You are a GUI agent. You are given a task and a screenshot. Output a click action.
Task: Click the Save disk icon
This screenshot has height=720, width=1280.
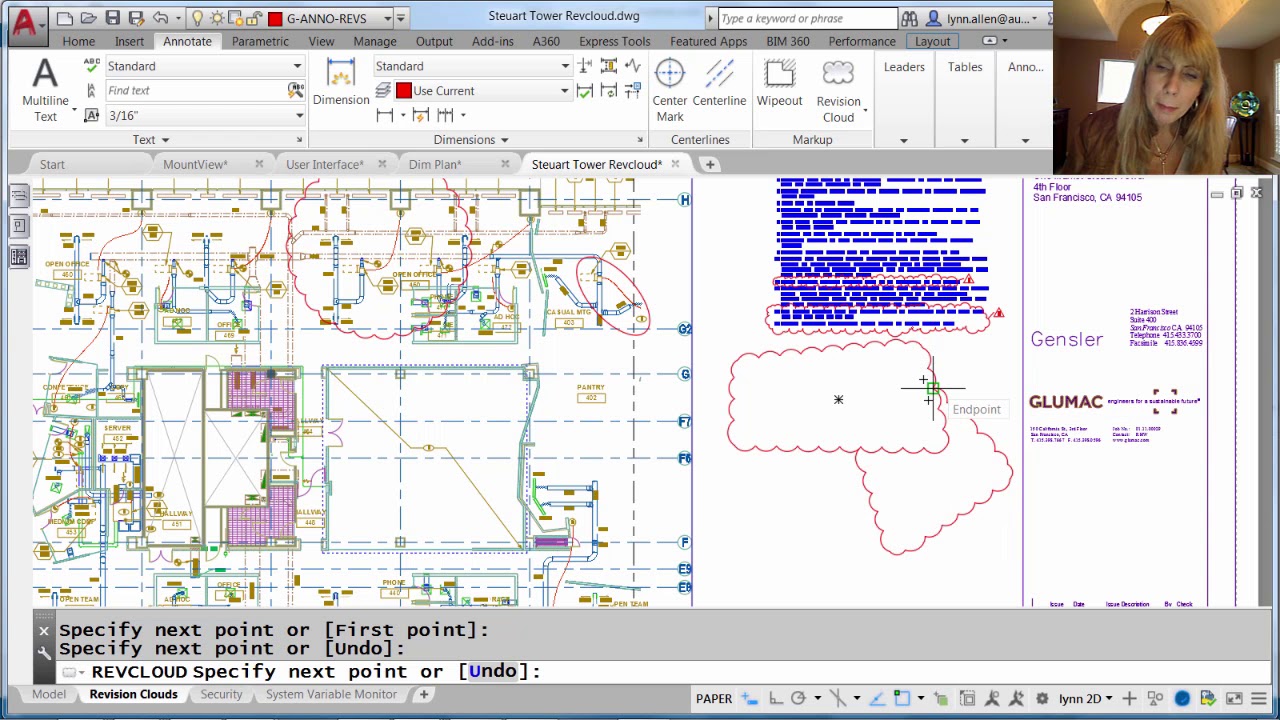click(112, 18)
